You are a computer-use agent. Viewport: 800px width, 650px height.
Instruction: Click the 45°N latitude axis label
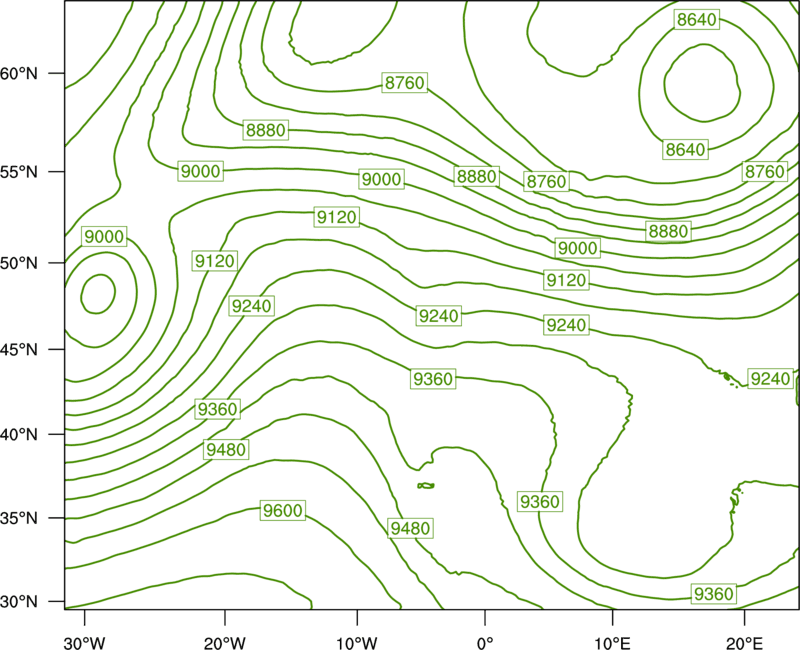[19, 350]
